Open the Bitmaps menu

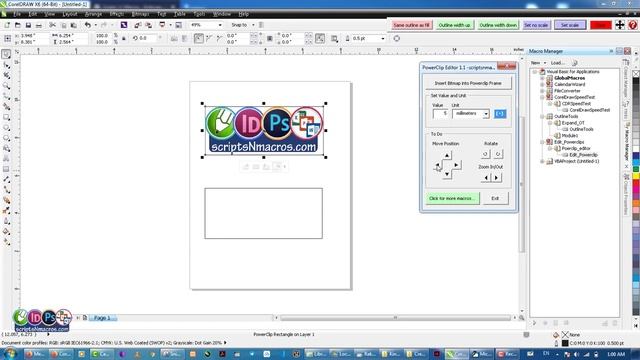pyautogui.click(x=140, y=14)
